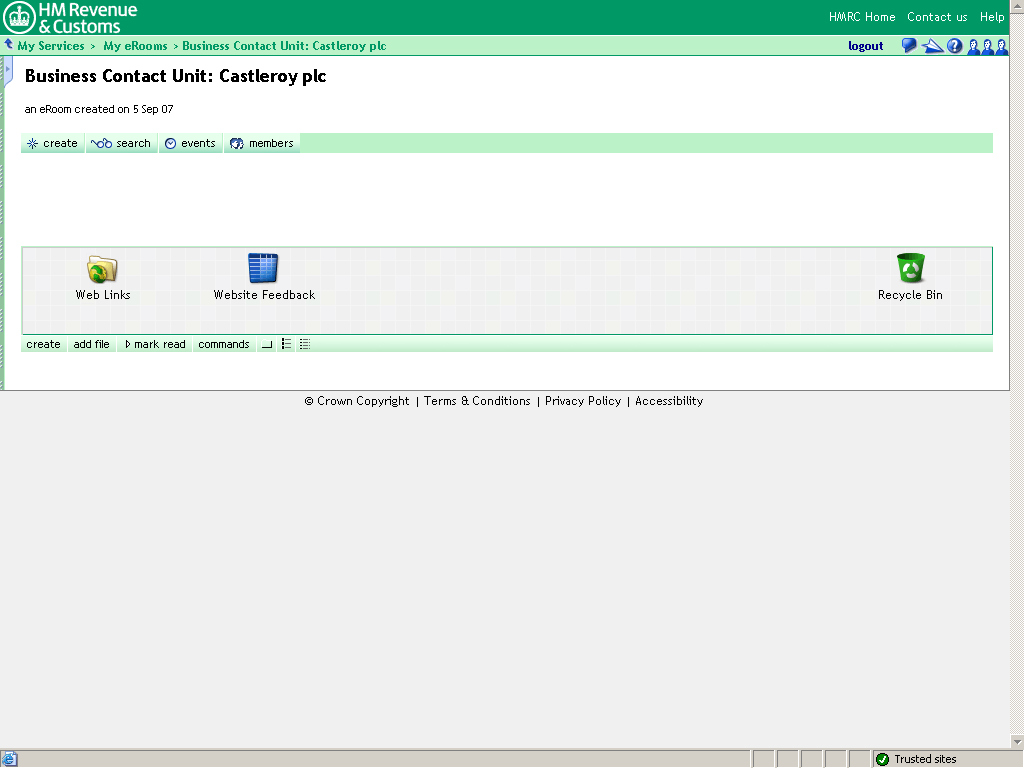Go to HMRC Home in the top menu
The image size is (1024, 768).
[x=861, y=17]
